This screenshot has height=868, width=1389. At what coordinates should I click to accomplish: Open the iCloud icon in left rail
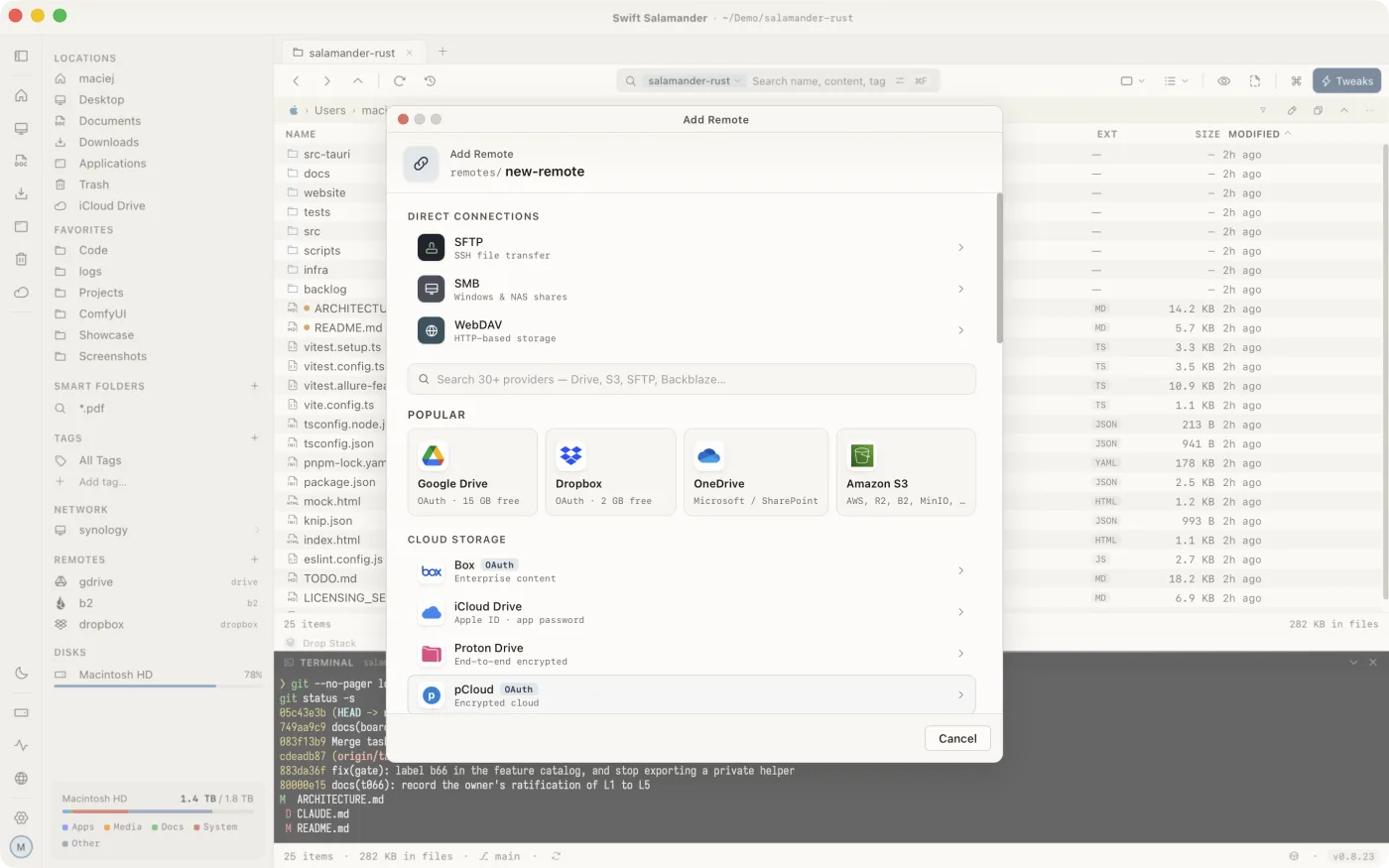(21, 293)
